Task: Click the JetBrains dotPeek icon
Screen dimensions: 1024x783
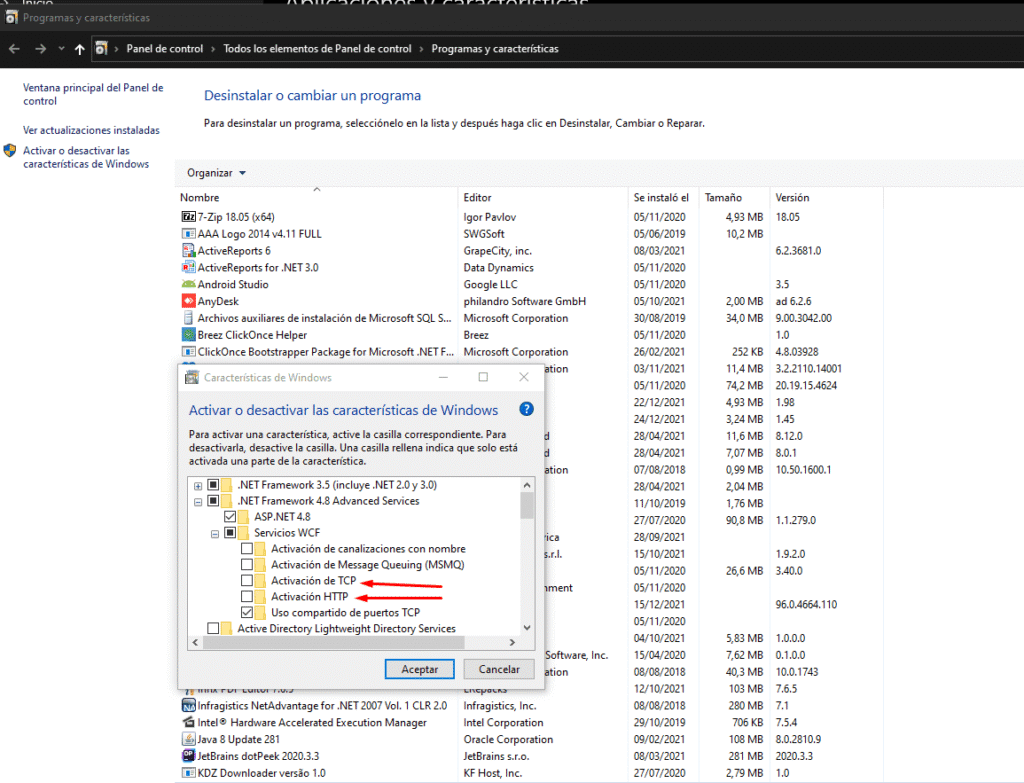Action: point(188,756)
